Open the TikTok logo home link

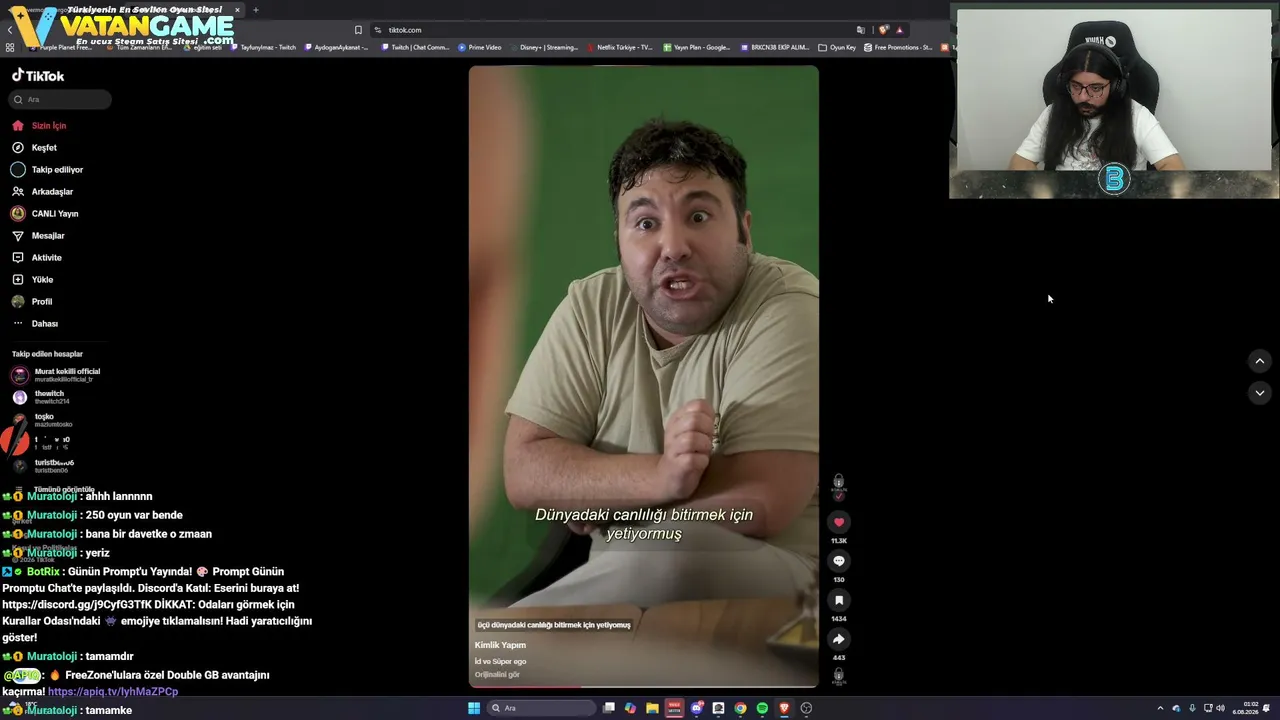[x=38, y=76]
